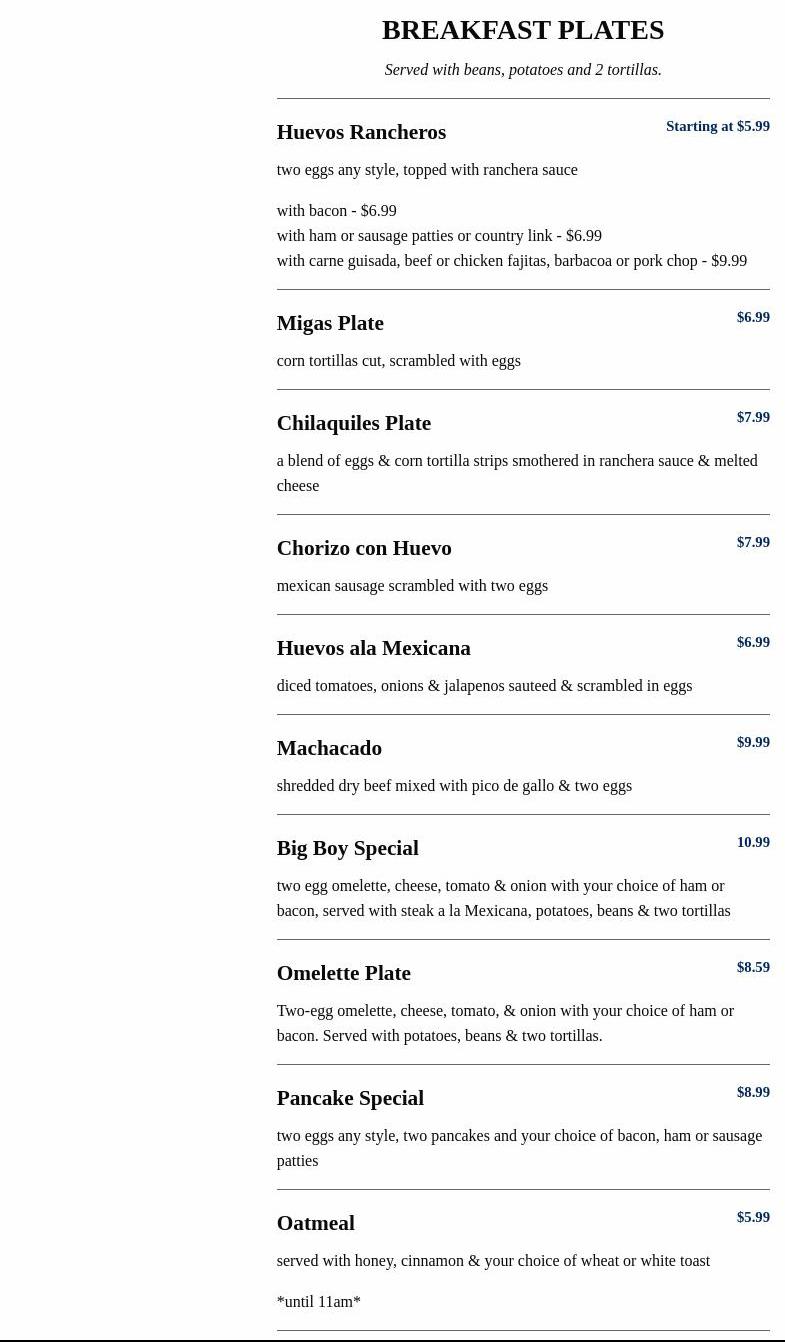785x1342 pixels.
Task: Click the until 11am note
Action: 318,1301
